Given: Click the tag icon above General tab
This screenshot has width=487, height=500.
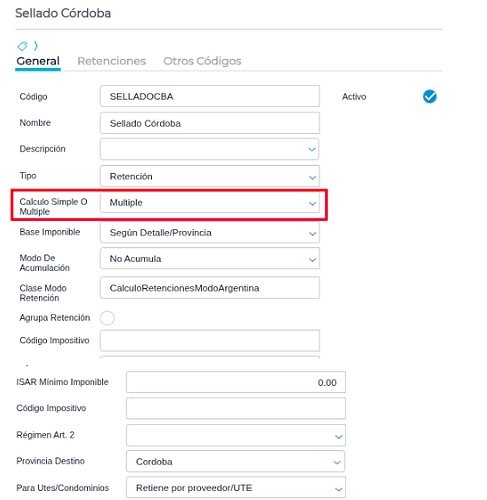Looking at the screenshot, I should pyautogui.click(x=22, y=46).
